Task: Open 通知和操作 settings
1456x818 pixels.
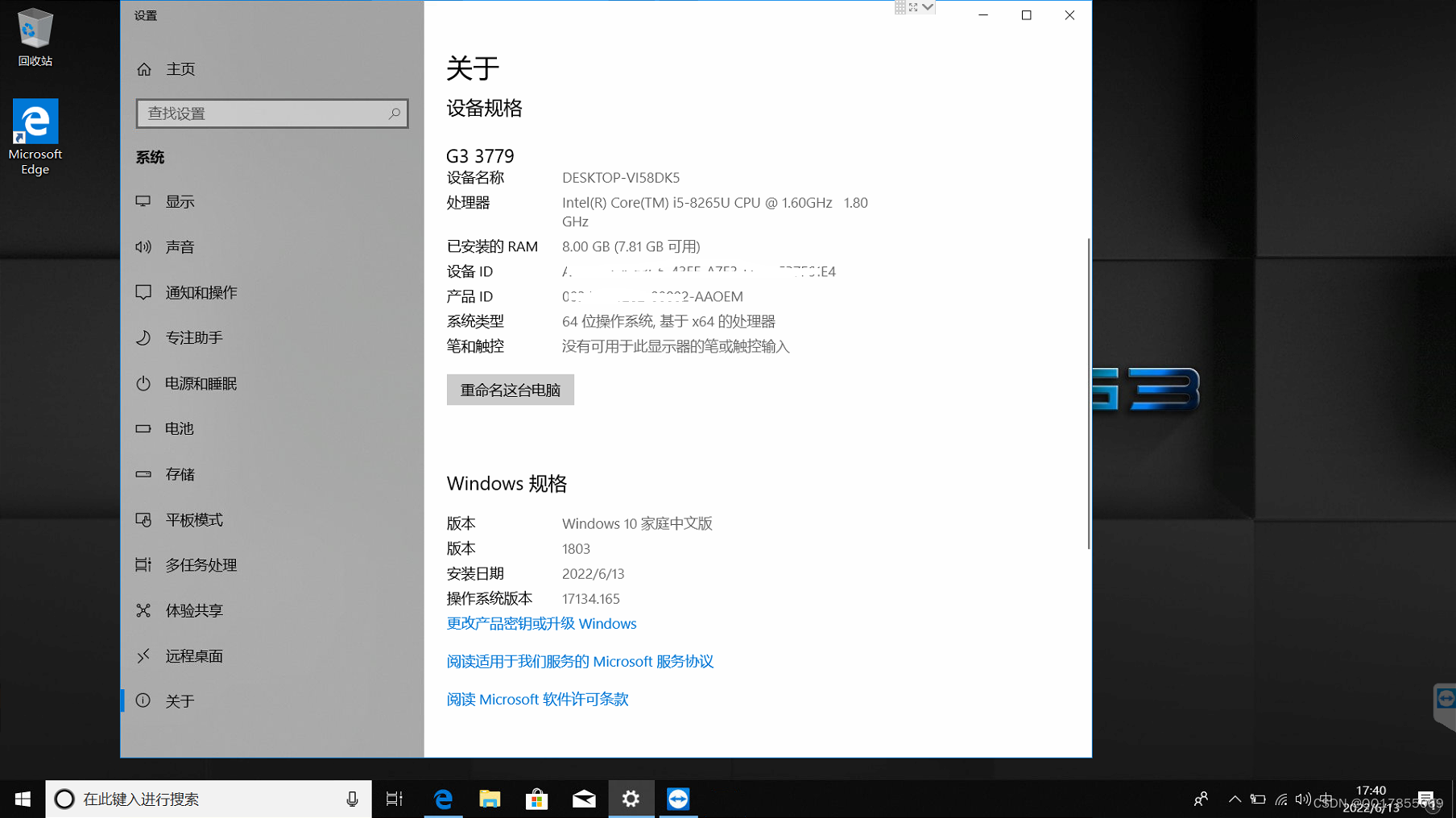Action: (x=200, y=292)
